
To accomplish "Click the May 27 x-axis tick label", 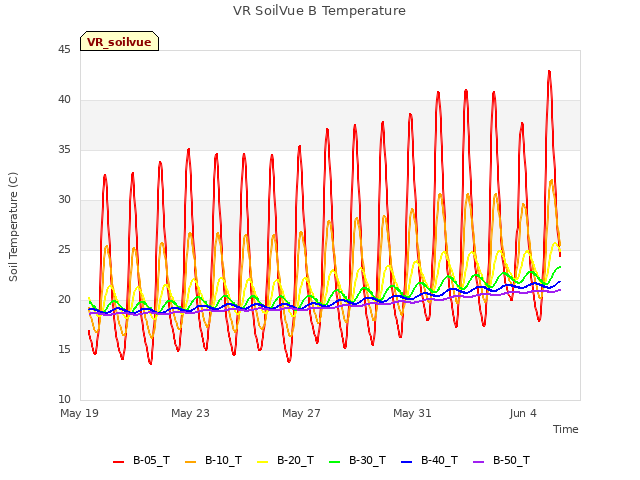I will click(301, 413).
